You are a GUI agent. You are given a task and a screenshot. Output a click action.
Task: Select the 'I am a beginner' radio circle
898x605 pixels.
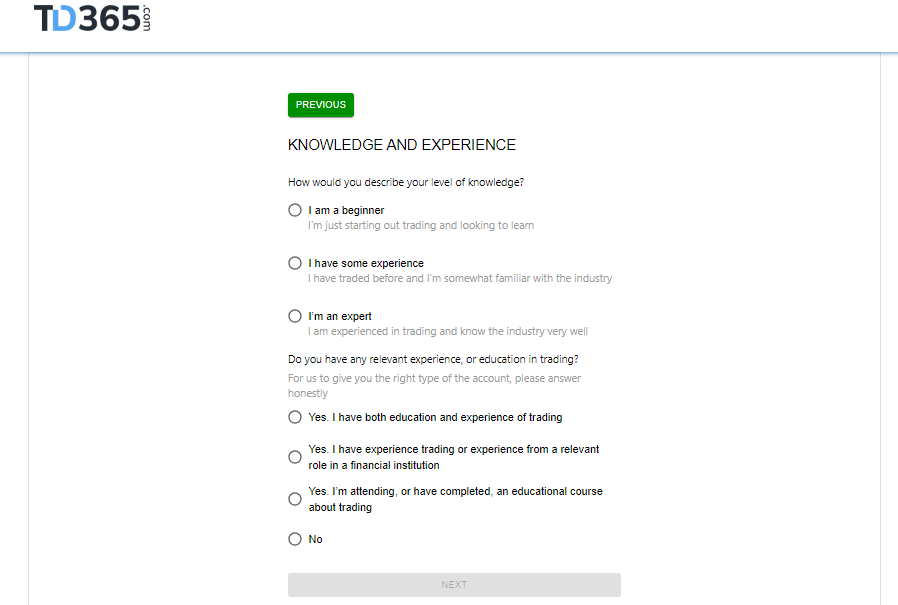pos(295,210)
